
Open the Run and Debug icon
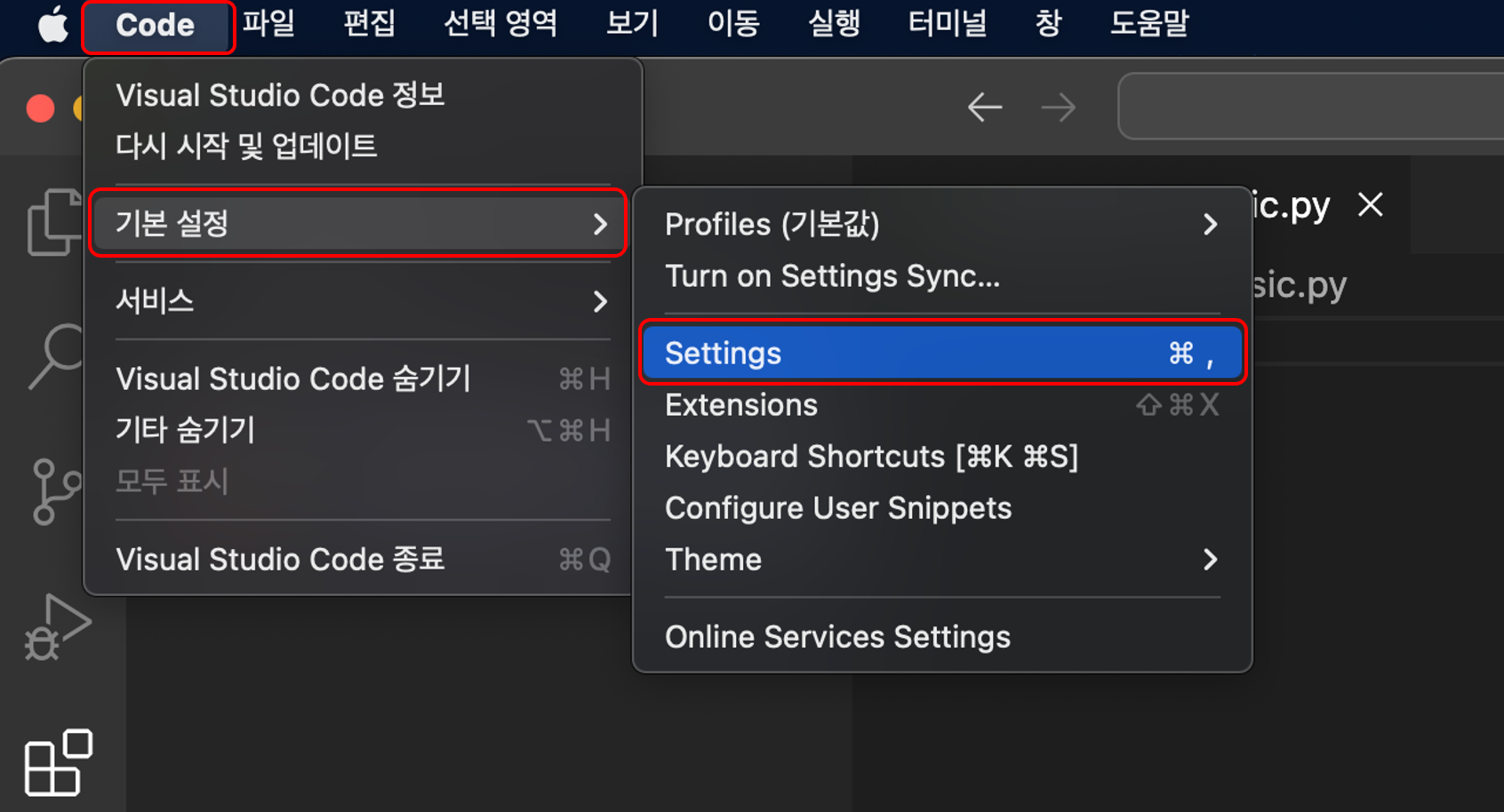57,626
